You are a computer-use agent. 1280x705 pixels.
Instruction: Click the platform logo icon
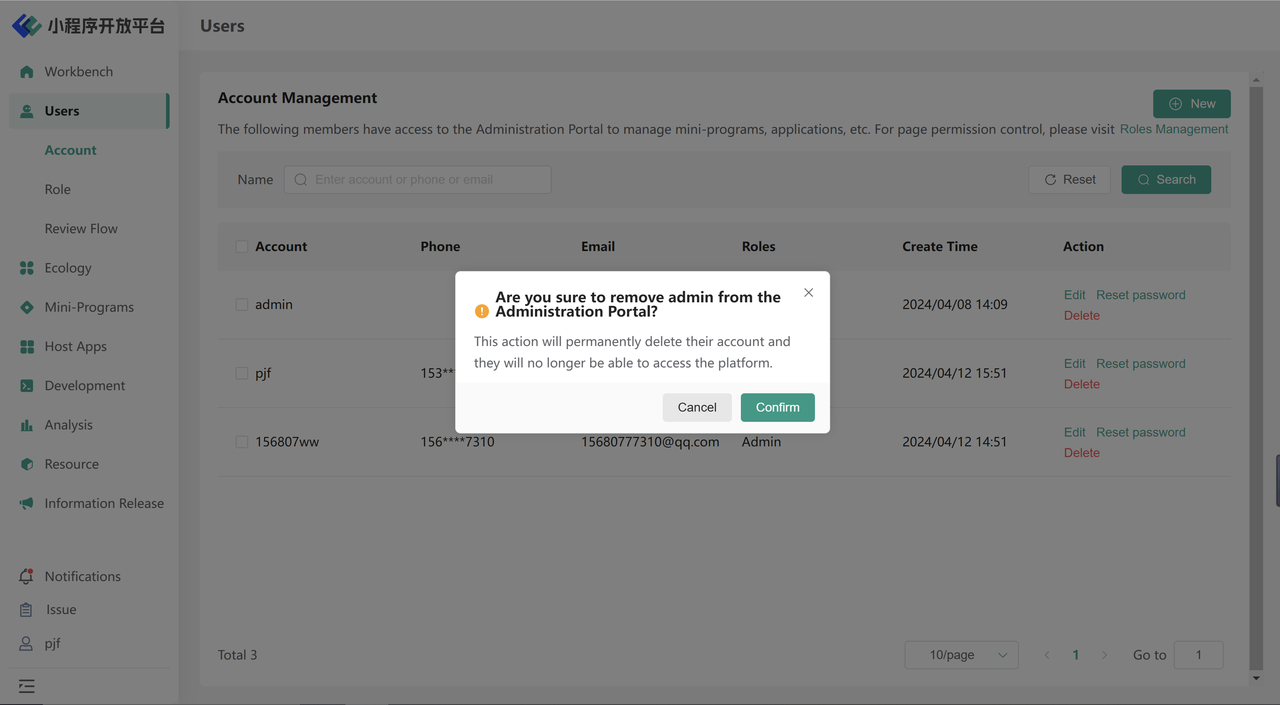pyautogui.click(x=26, y=25)
